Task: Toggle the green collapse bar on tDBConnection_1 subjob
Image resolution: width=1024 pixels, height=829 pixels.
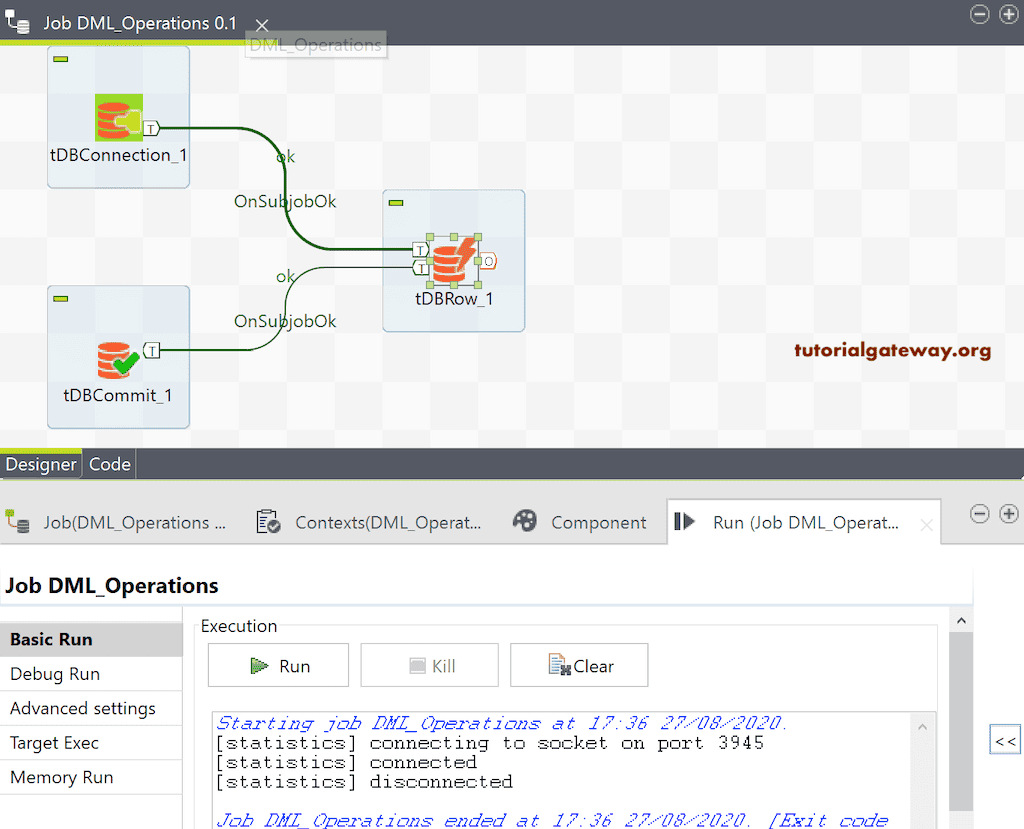Action: 60,59
